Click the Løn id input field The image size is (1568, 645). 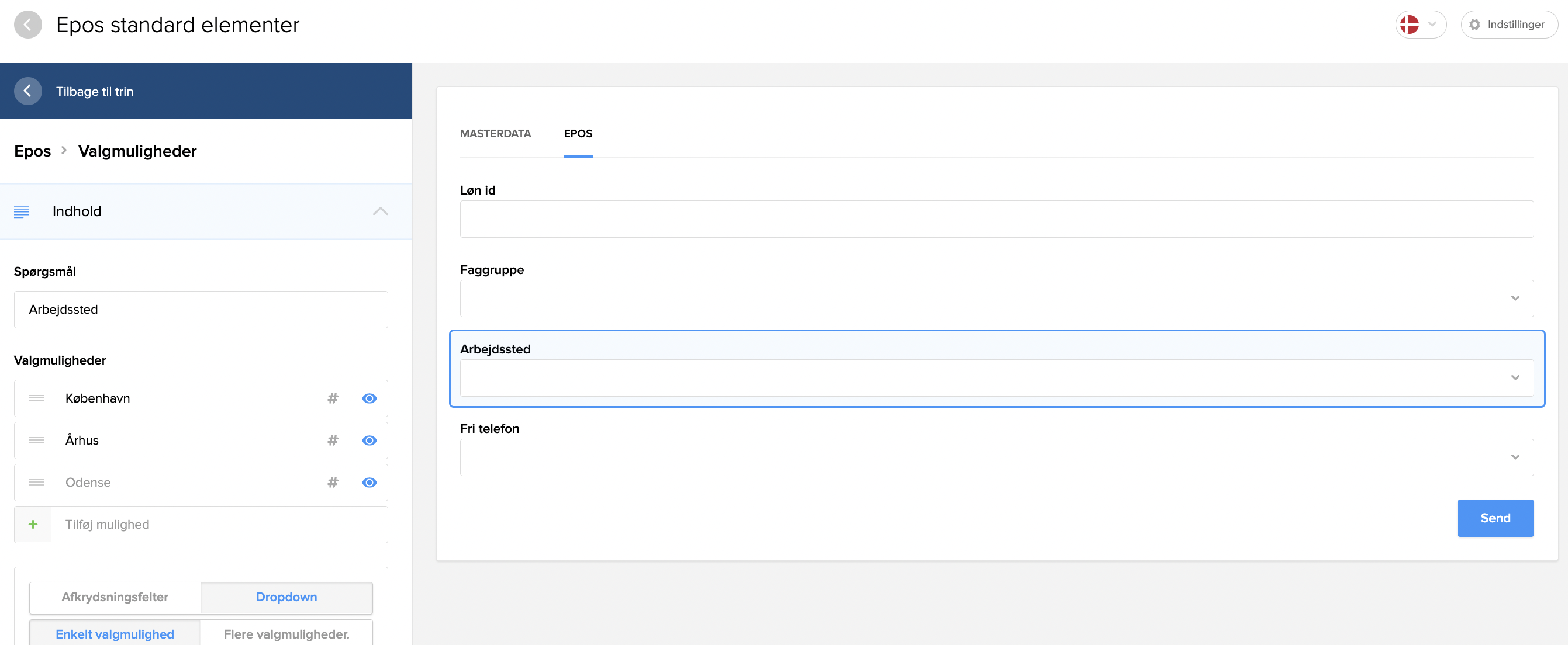pos(996,219)
